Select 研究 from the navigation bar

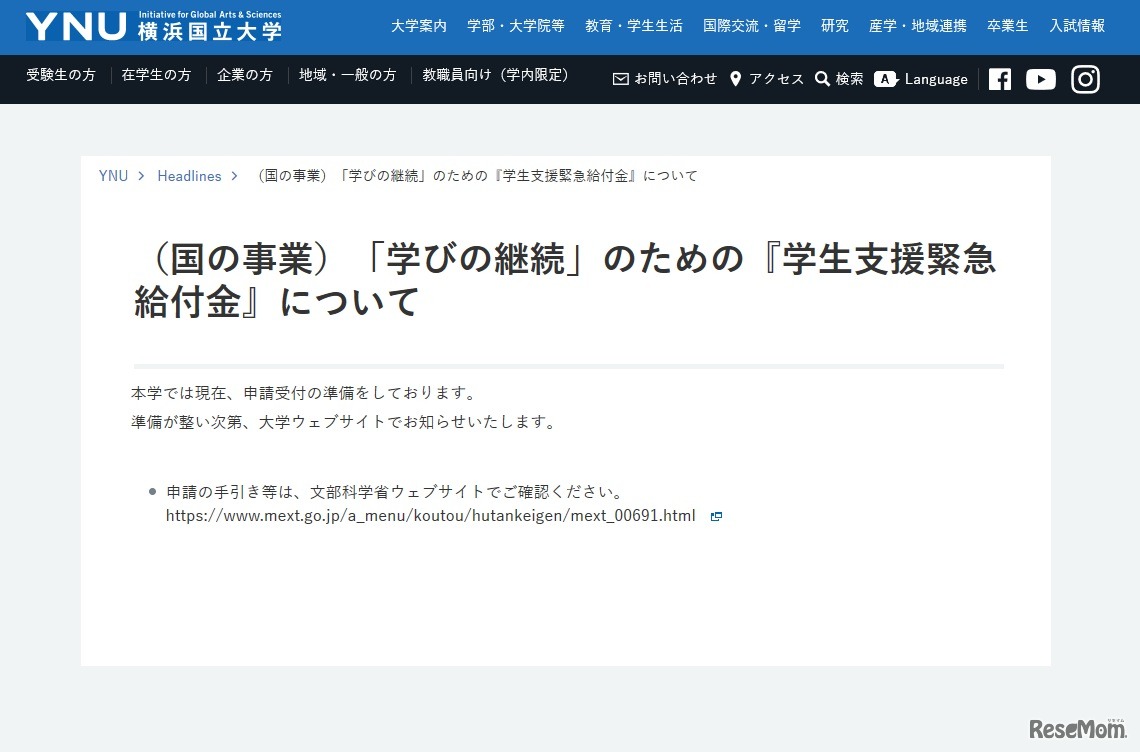coord(834,26)
